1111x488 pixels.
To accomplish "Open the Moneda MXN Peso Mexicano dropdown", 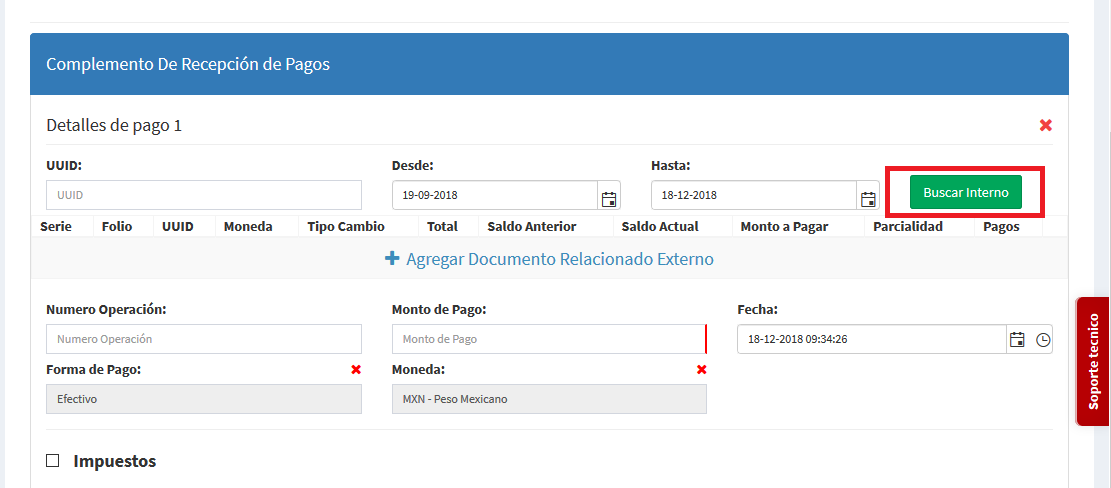I will [x=548, y=399].
